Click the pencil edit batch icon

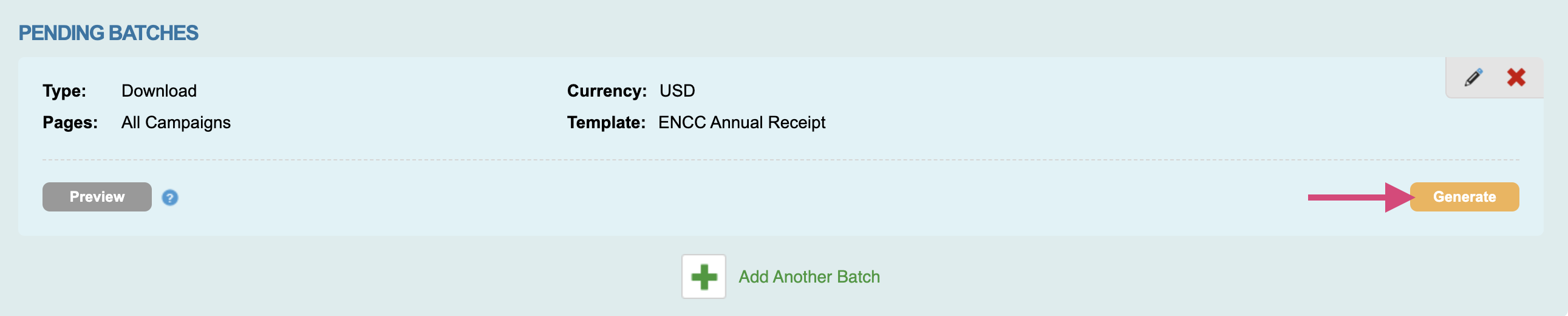(1473, 77)
